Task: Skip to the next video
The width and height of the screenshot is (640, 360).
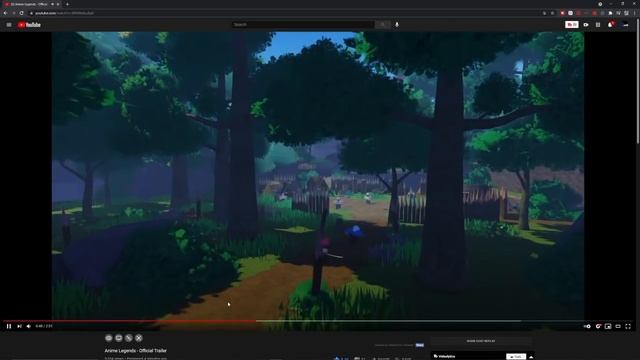Action: [x=19, y=326]
